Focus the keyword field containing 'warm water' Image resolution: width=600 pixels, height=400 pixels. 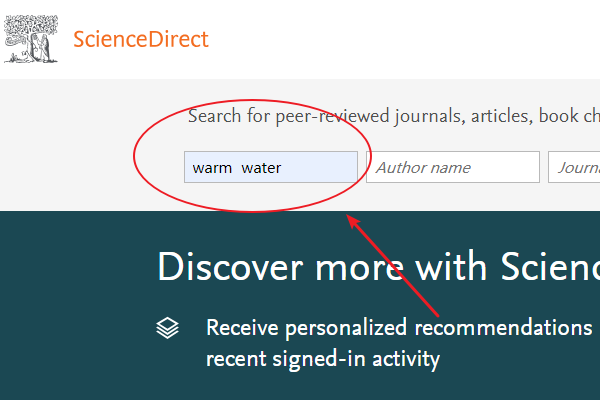coord(271,167)
